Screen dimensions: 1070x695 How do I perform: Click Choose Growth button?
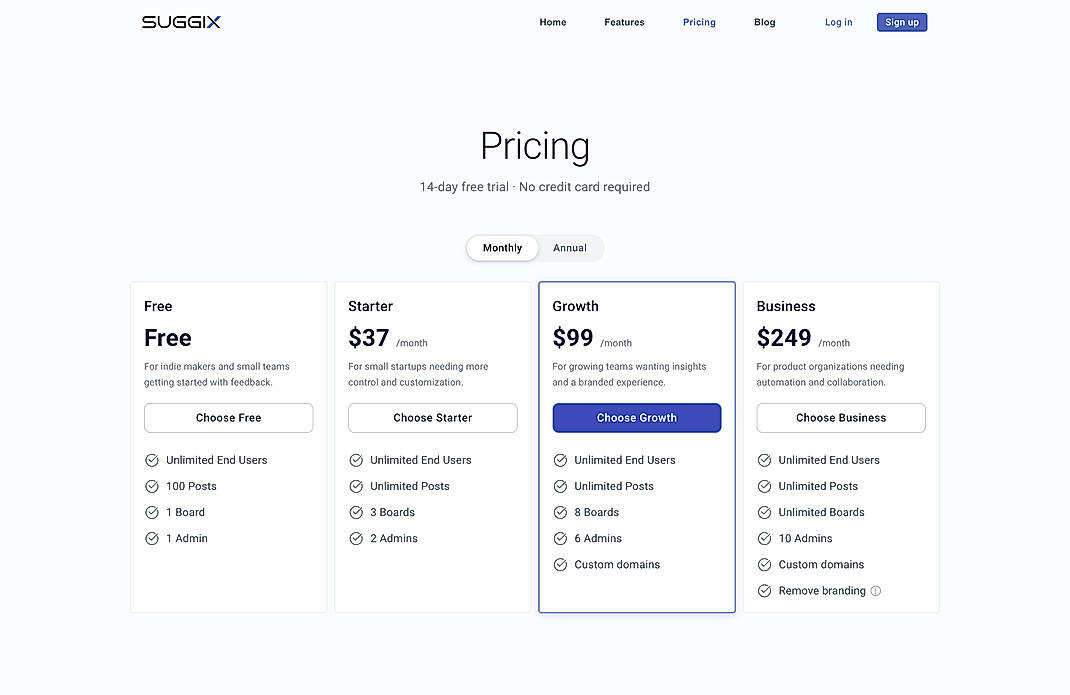pos(637,418)
